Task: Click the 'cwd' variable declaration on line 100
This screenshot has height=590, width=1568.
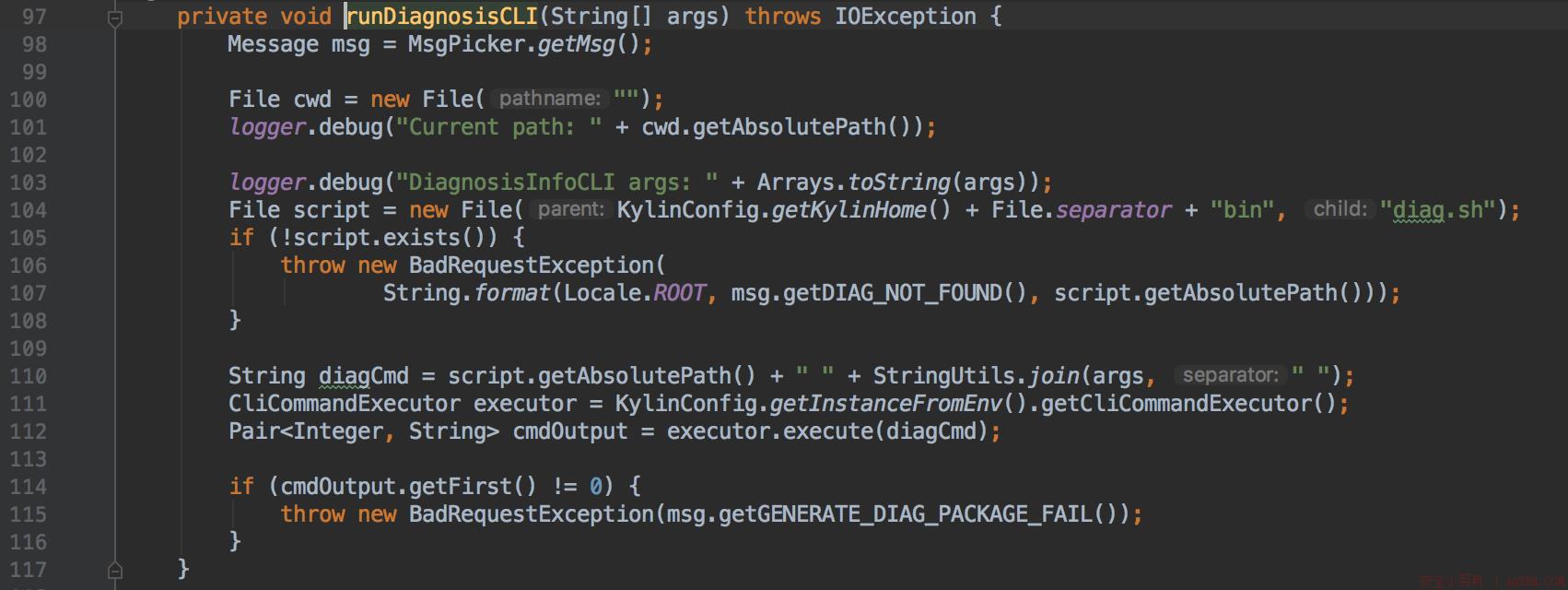Action: point(312,100)
